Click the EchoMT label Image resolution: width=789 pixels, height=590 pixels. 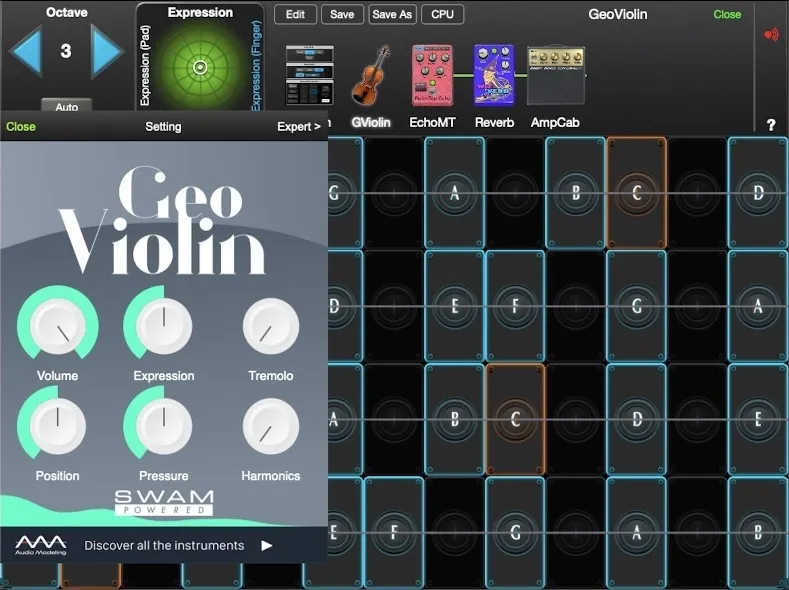432,123
